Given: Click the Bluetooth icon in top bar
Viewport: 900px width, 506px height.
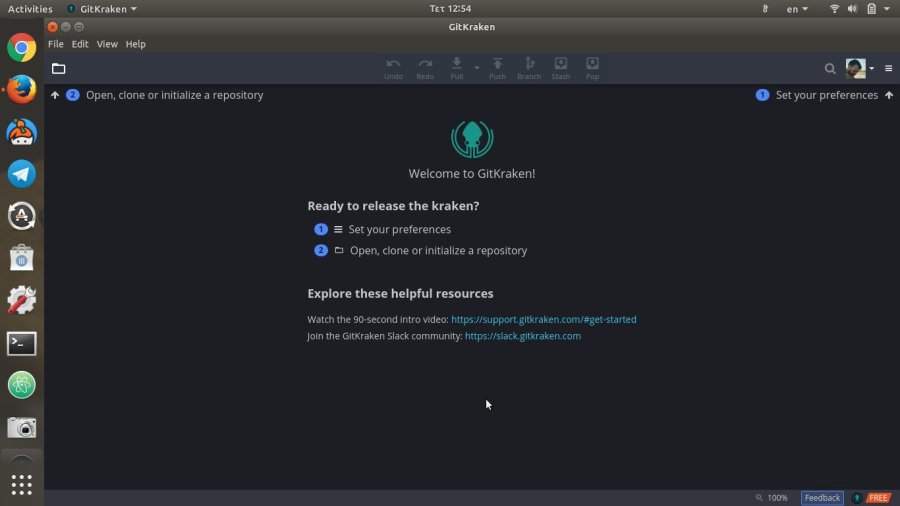Looking at the screenshot, I should click(x=765, y=9).
